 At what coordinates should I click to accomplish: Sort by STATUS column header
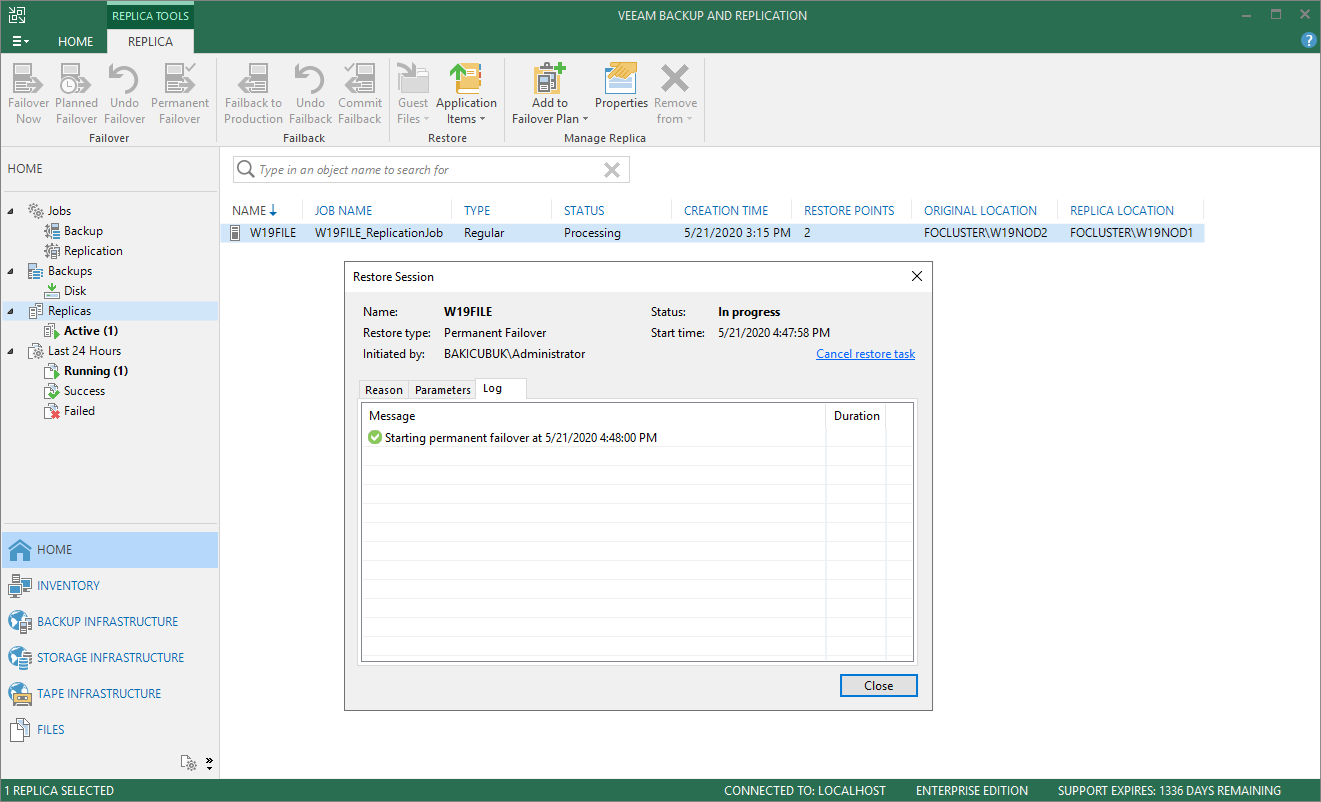(x=584, y=211)
